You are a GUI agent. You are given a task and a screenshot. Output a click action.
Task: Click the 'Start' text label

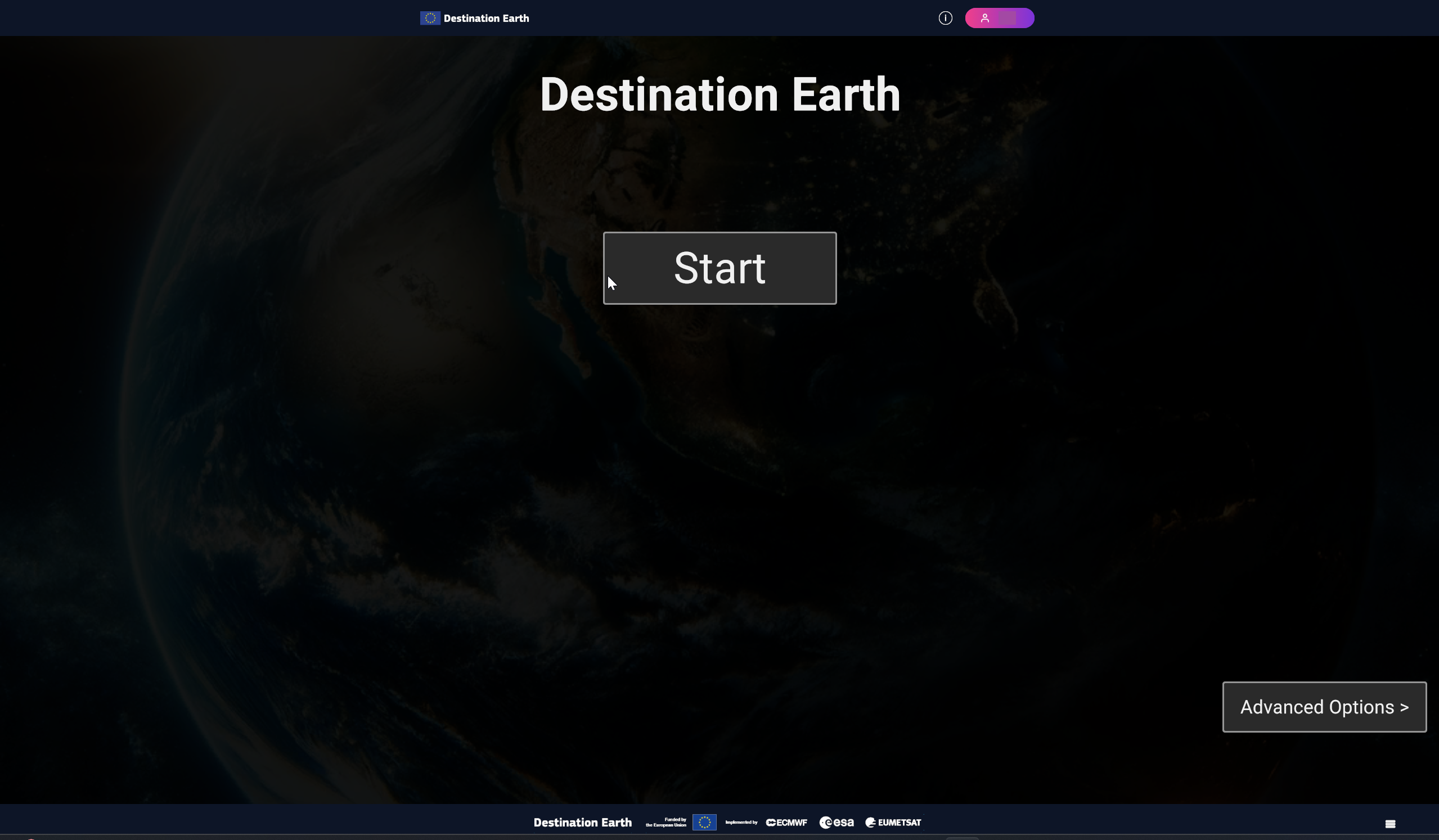719,268
